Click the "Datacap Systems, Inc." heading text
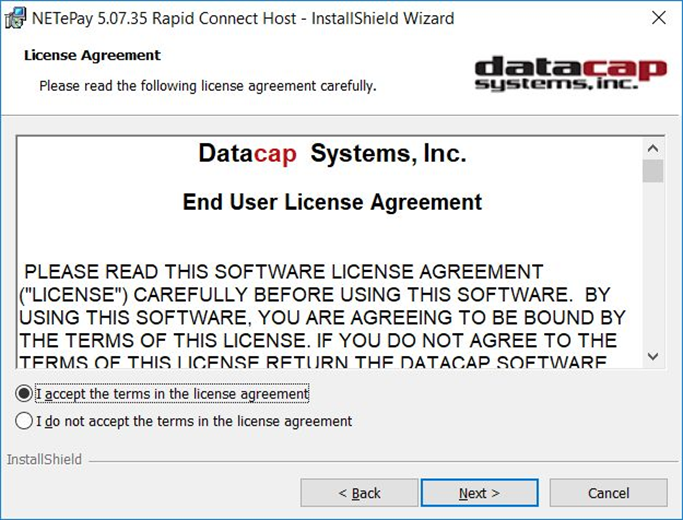This screenshot has width=683, height=520. point(332,154)
